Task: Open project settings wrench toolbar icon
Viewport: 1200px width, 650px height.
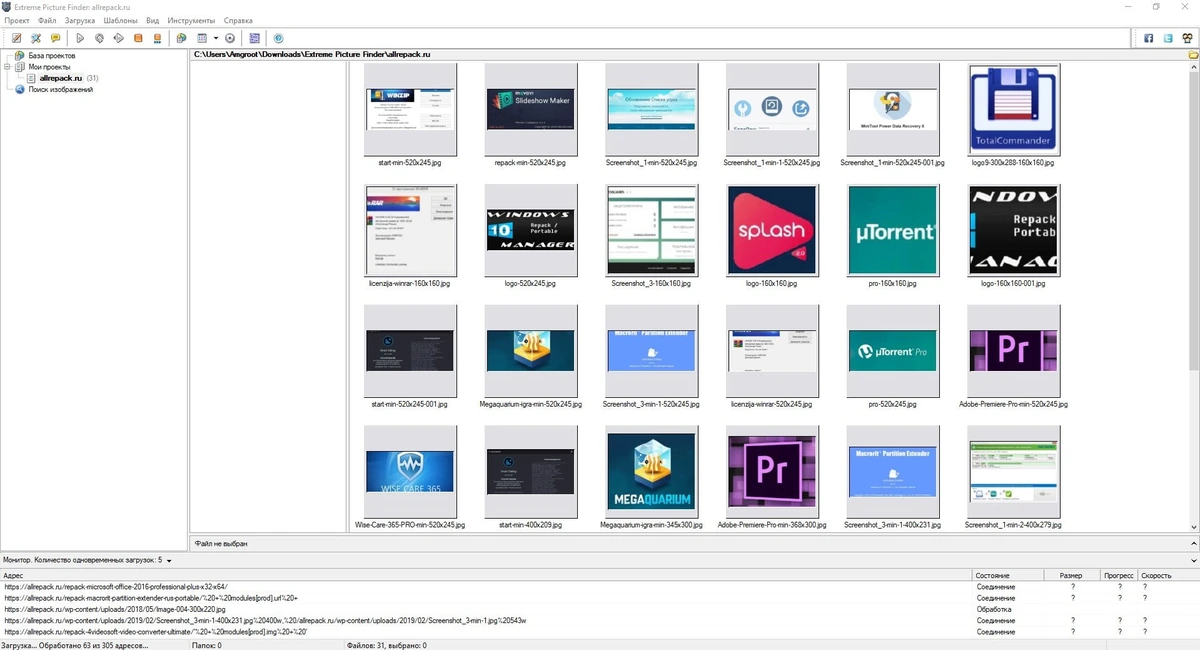Action: [36, 38]
